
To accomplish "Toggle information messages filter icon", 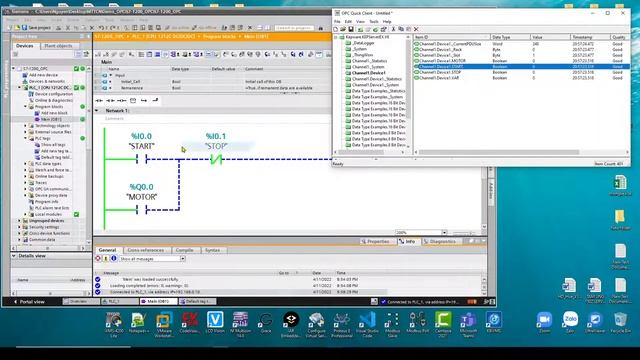I will point(113,259).
